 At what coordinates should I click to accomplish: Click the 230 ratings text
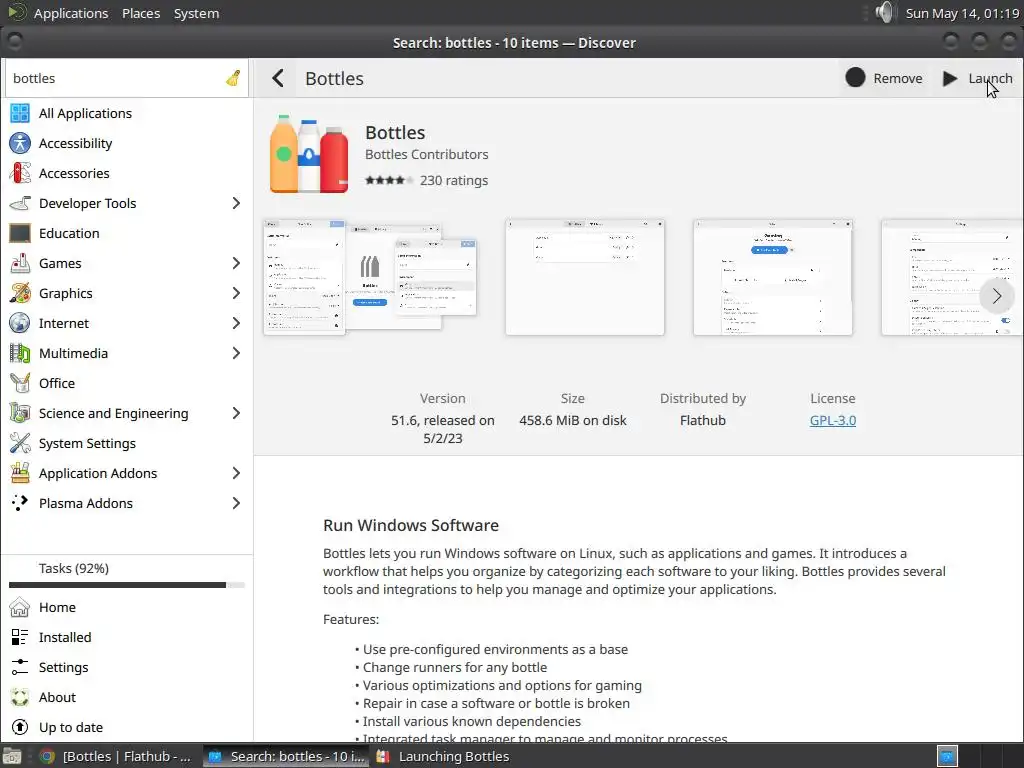pos(454,180)
